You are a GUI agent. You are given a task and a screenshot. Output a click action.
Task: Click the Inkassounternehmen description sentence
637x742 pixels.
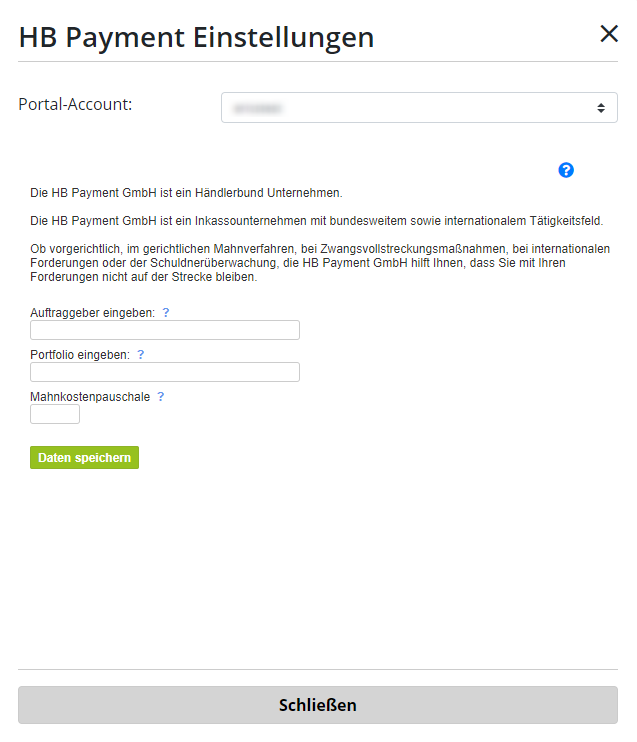[x=317, y=221]
